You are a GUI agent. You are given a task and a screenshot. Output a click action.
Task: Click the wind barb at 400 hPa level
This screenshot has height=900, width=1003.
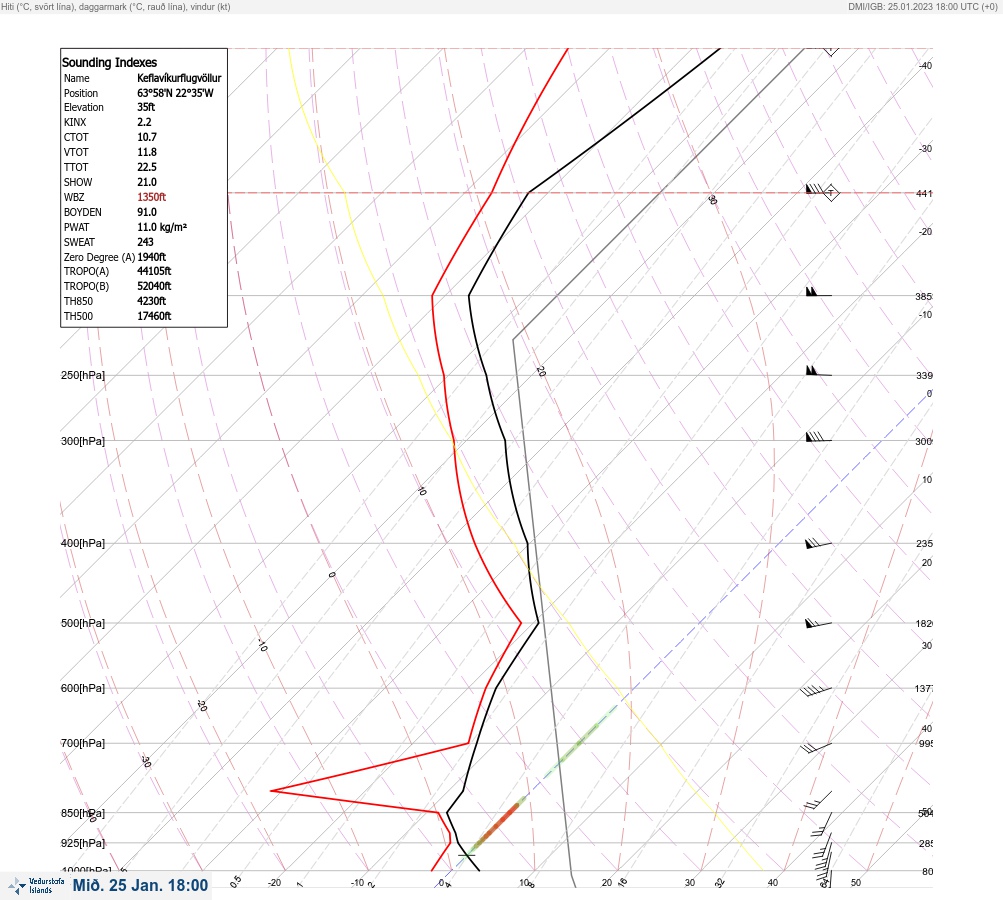coord(818,544)
